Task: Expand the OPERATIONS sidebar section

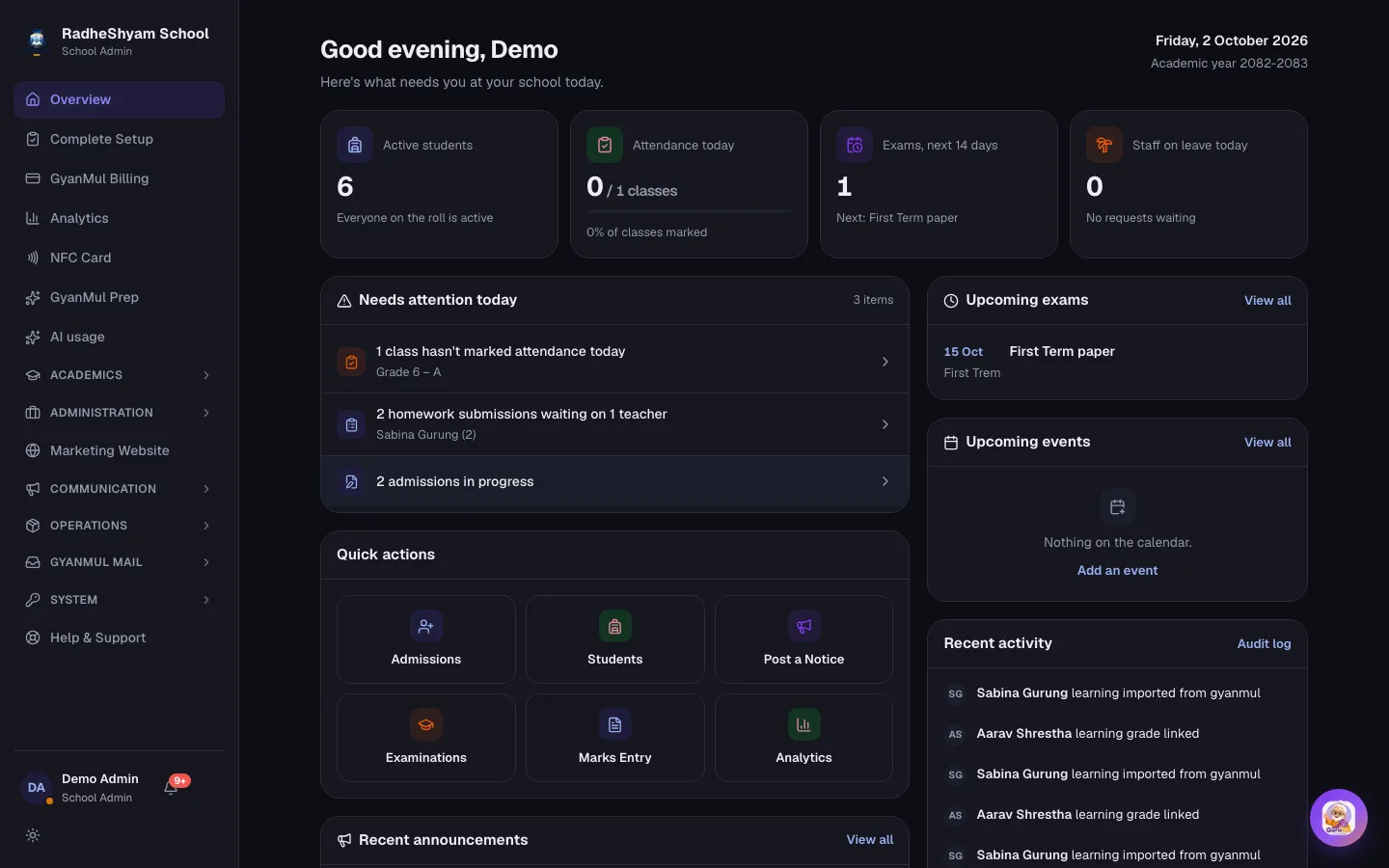Action: (120, 526)
